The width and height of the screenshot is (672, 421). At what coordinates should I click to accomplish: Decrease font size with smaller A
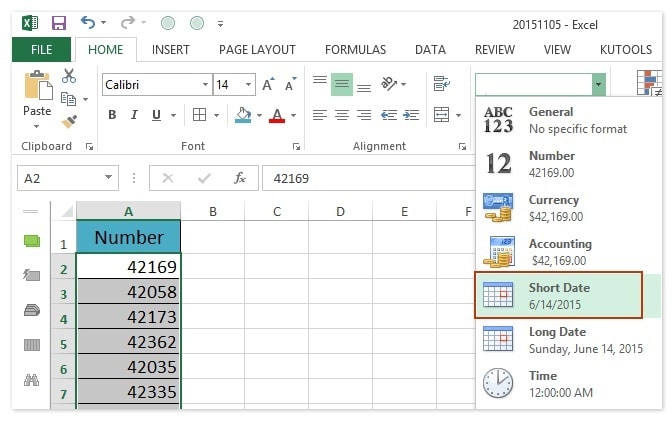point(291,84)
